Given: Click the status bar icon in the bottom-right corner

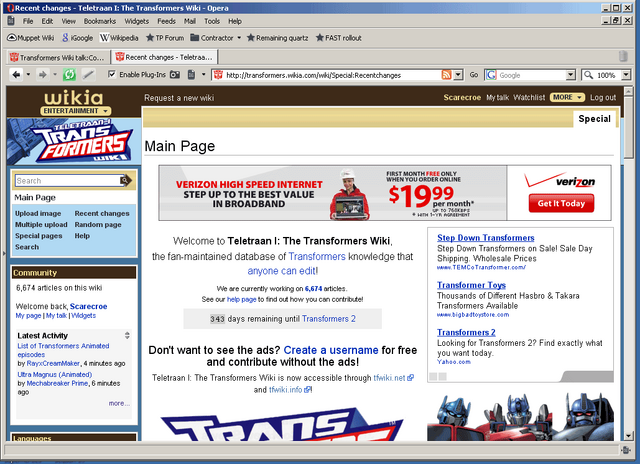Looking at the screenshot, I should click(x=625, y=450).
